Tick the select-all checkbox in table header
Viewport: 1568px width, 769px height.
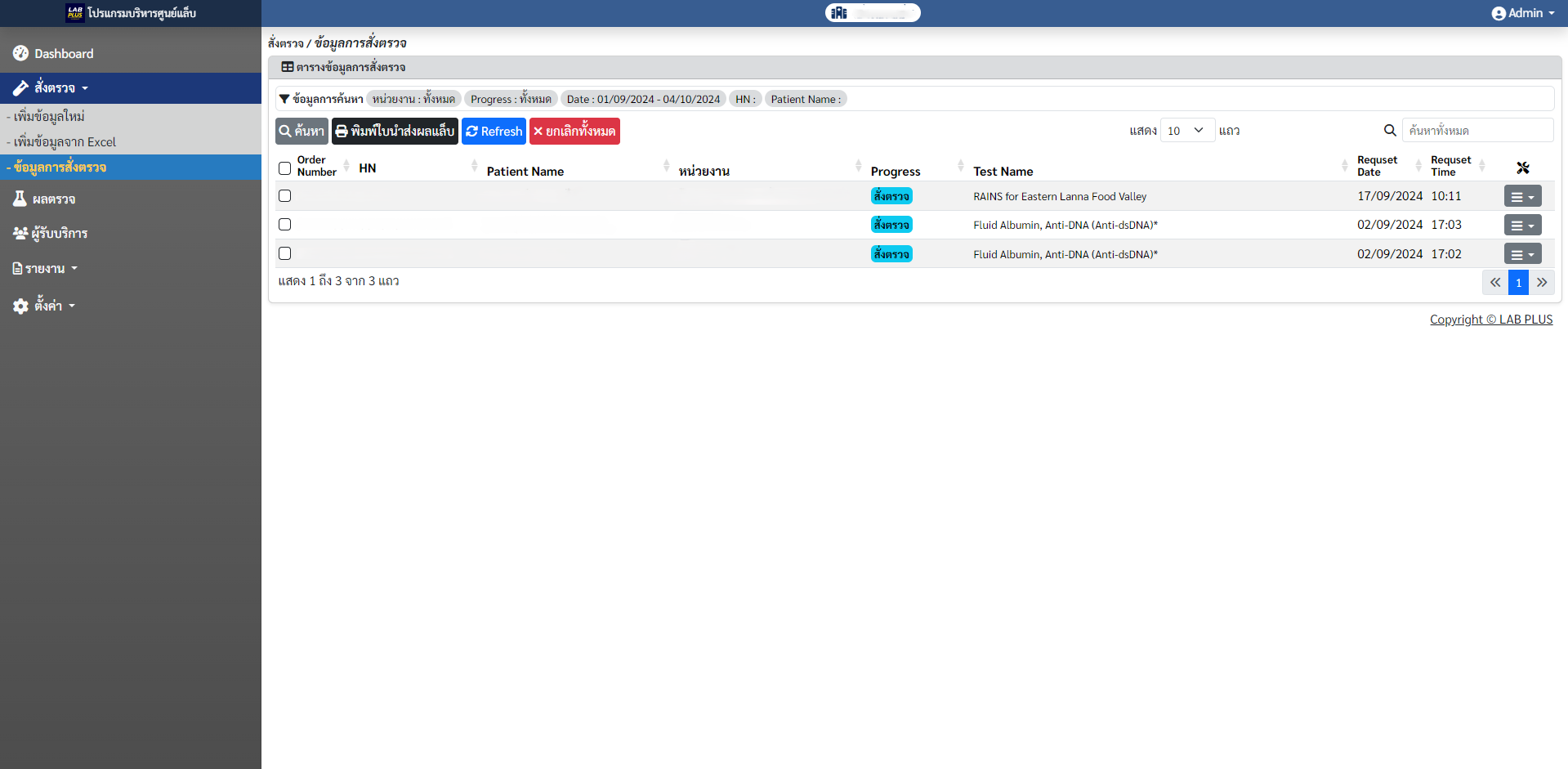[x=284, y=168]
